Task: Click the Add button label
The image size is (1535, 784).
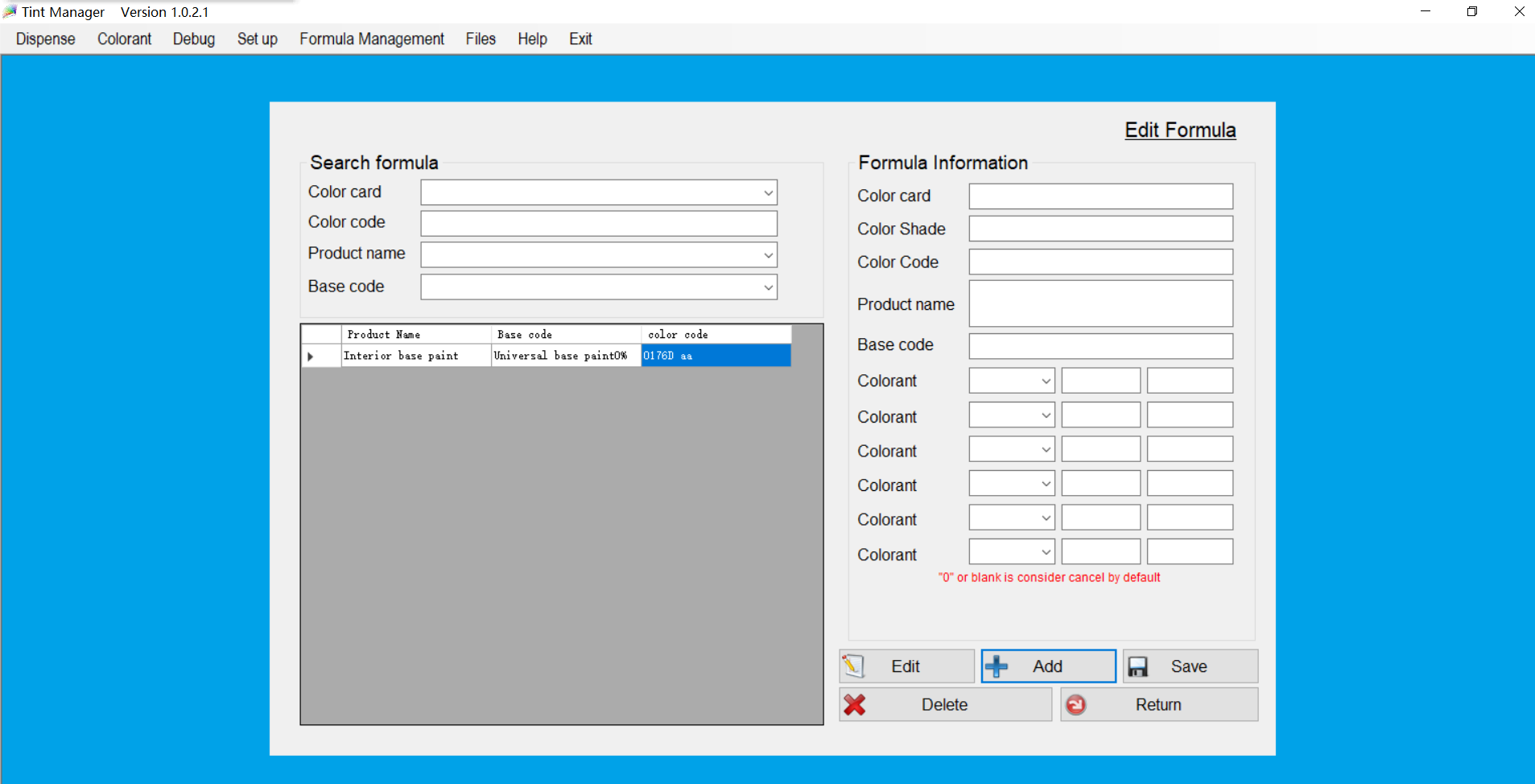Action: (x=1047, y=666)
